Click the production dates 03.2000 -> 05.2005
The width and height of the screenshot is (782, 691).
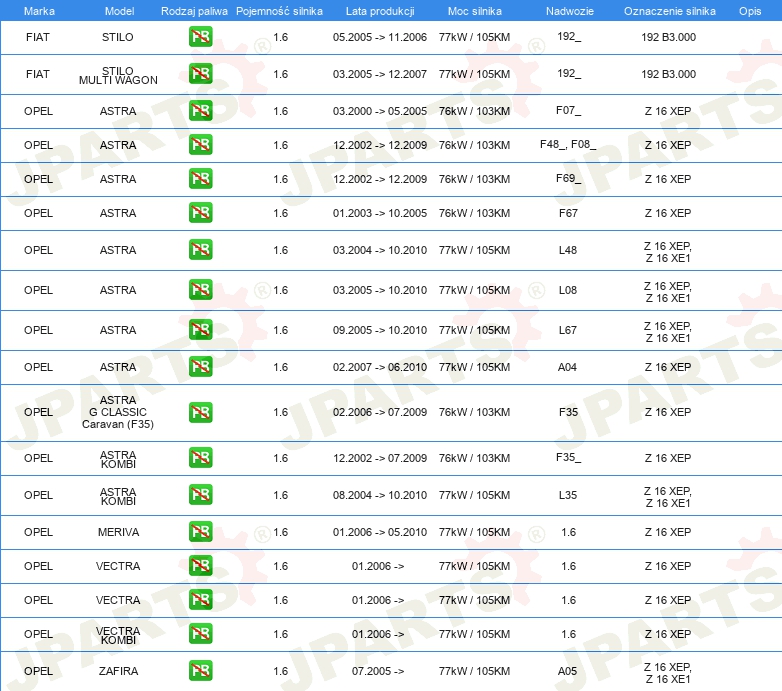[380, 111]
